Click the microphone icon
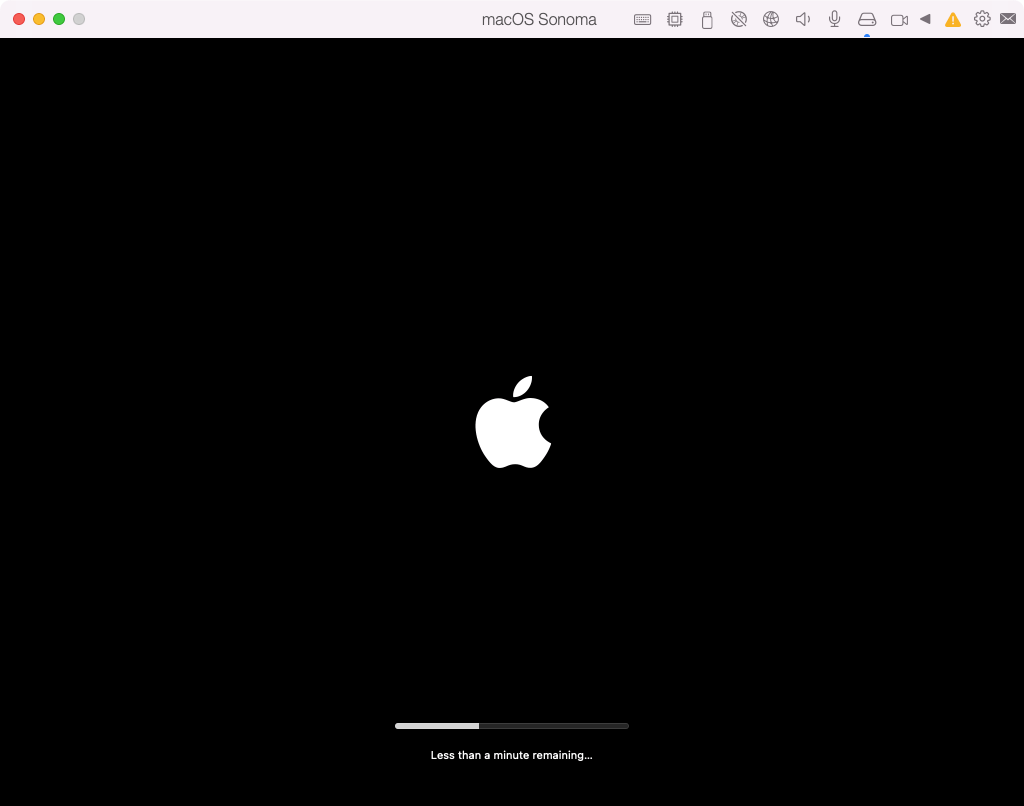The height and width of the screenshot is (806, 1024). (834, 19)
